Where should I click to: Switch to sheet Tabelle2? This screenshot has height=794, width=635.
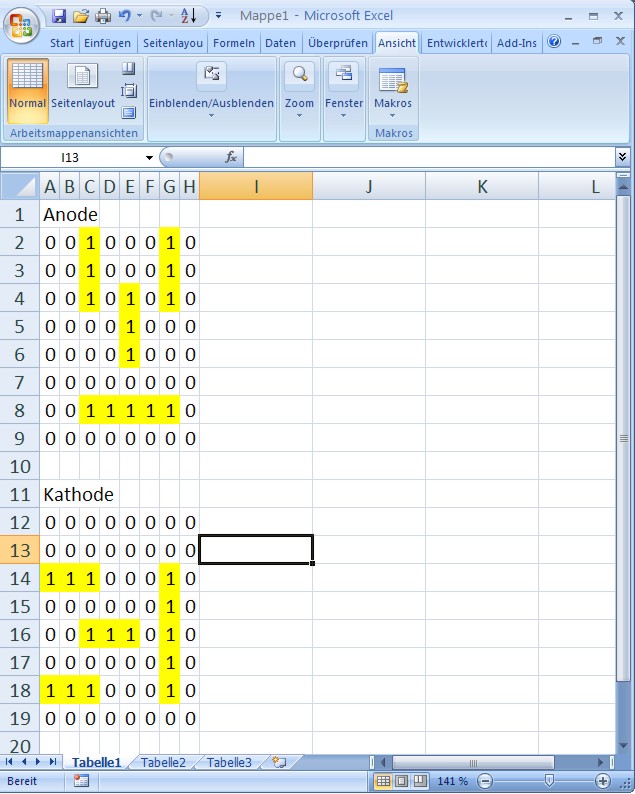pos(163,762)
